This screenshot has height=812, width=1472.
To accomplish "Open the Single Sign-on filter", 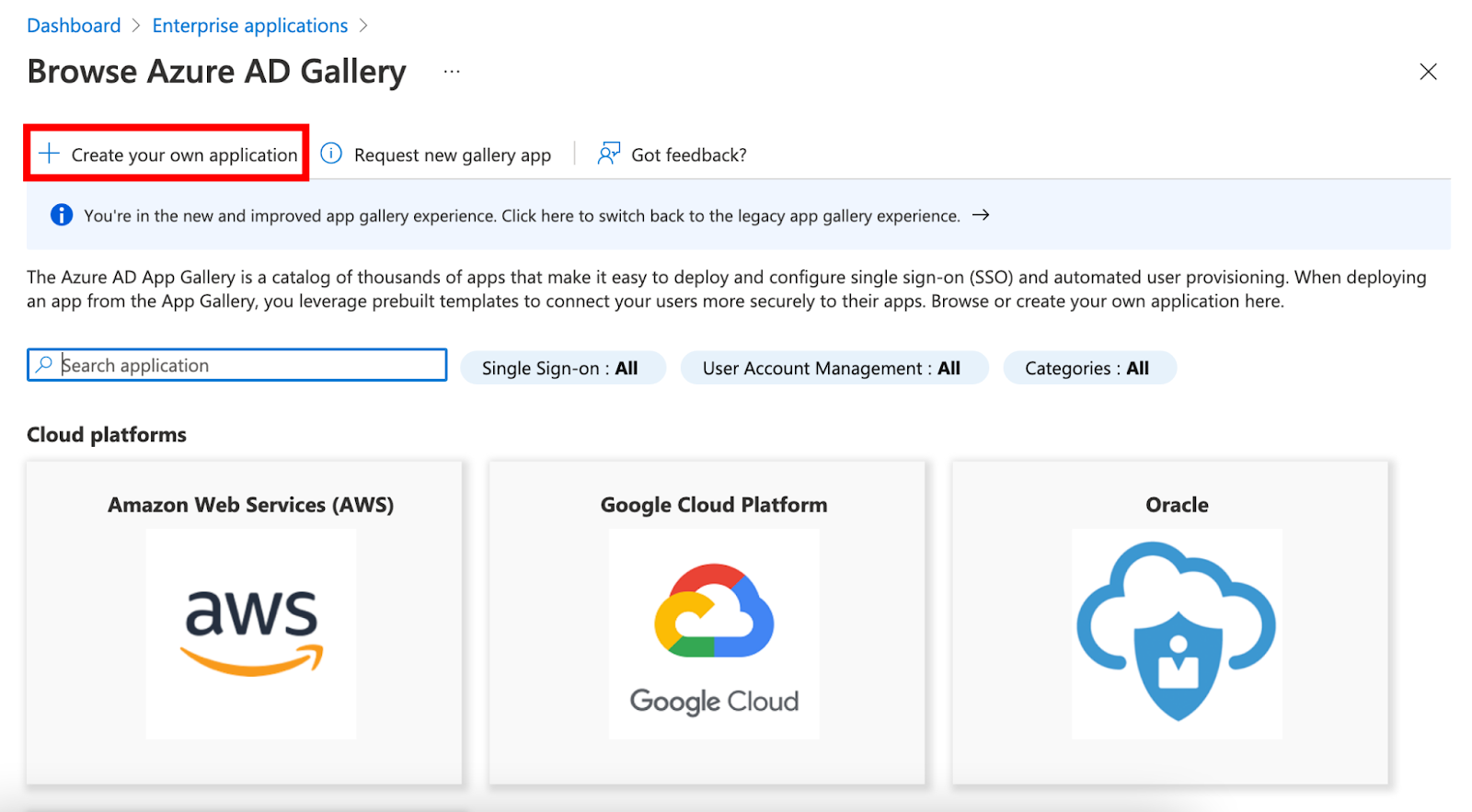I will [562, 368].
